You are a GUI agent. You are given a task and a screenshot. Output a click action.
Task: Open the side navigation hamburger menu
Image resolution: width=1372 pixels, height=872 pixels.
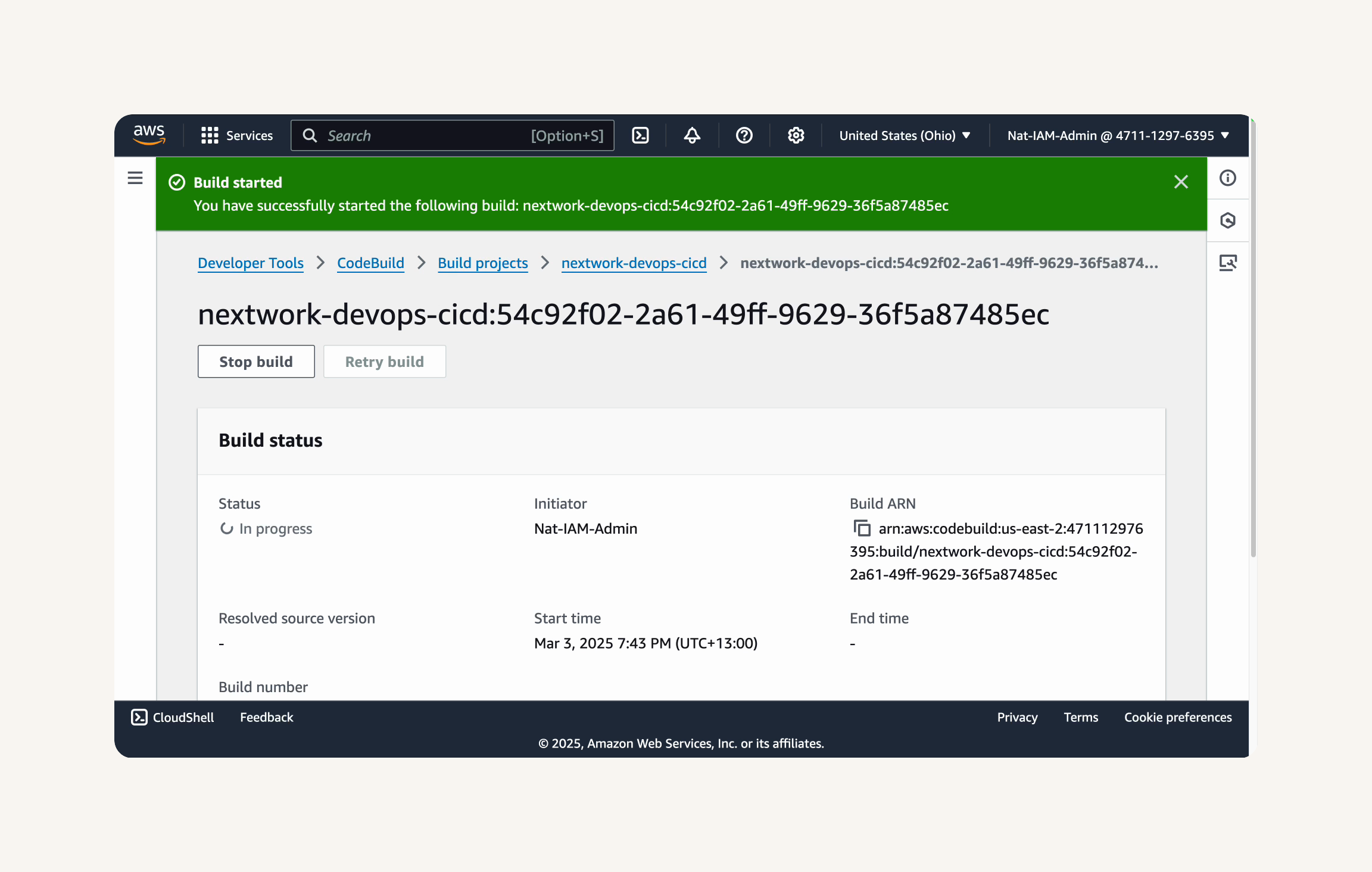pos(135,177)
